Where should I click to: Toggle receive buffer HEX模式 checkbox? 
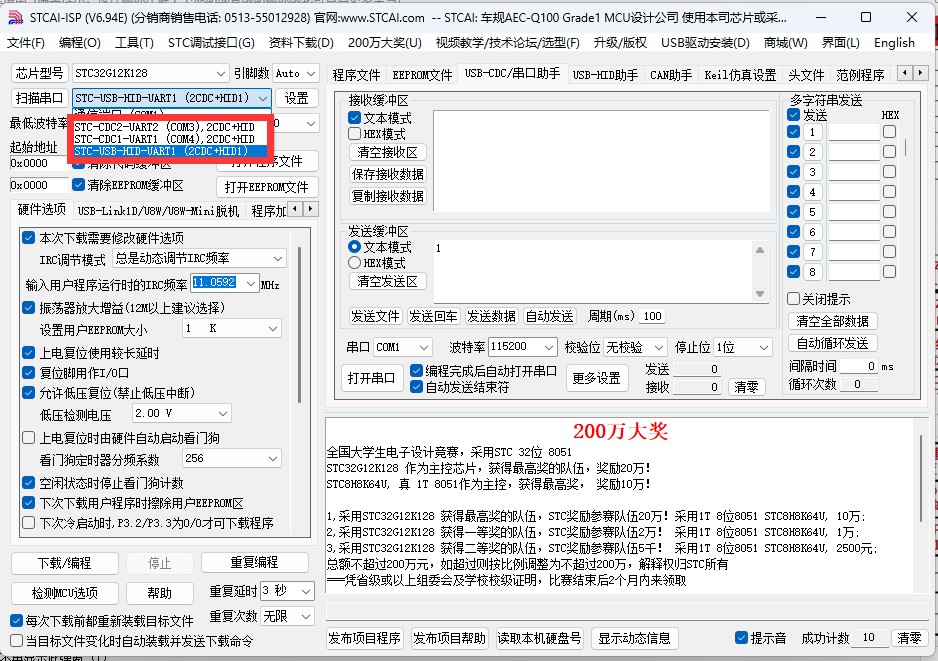355,134
